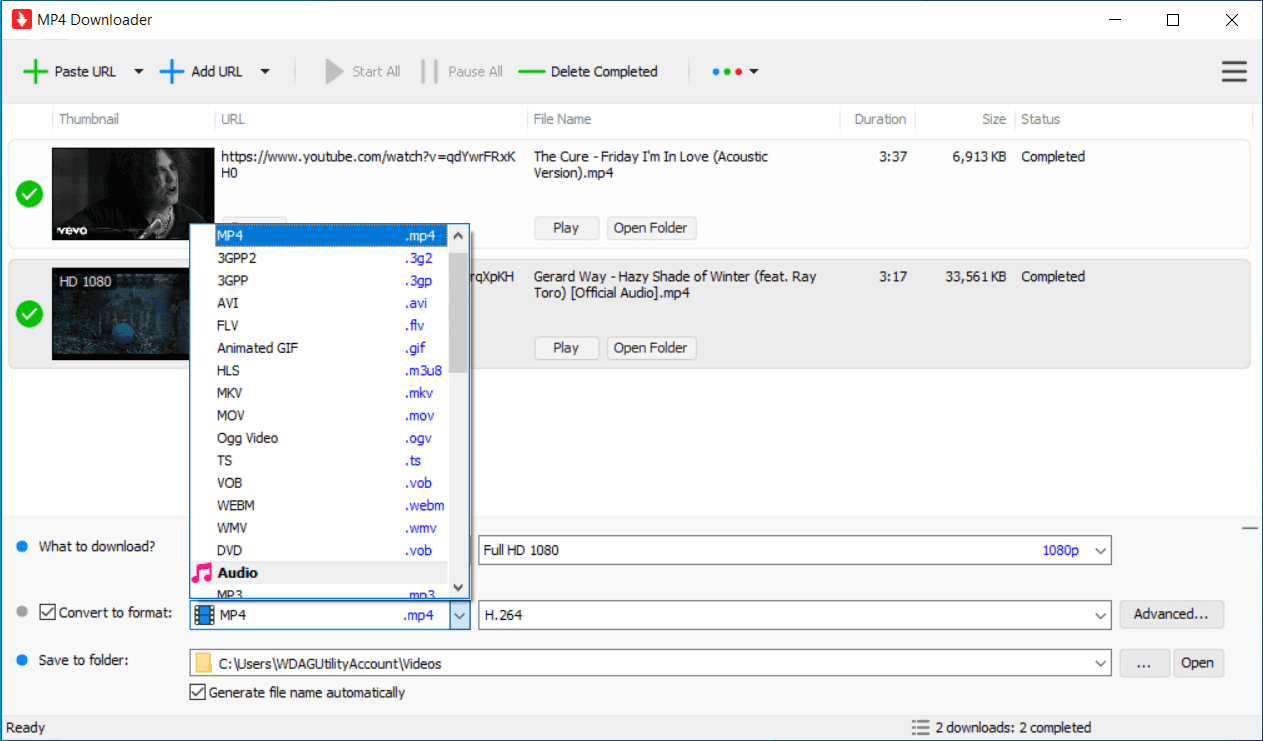1263x741 pixels.
Task: Click green checkmark for The Cure download
Action: (30, 195)
